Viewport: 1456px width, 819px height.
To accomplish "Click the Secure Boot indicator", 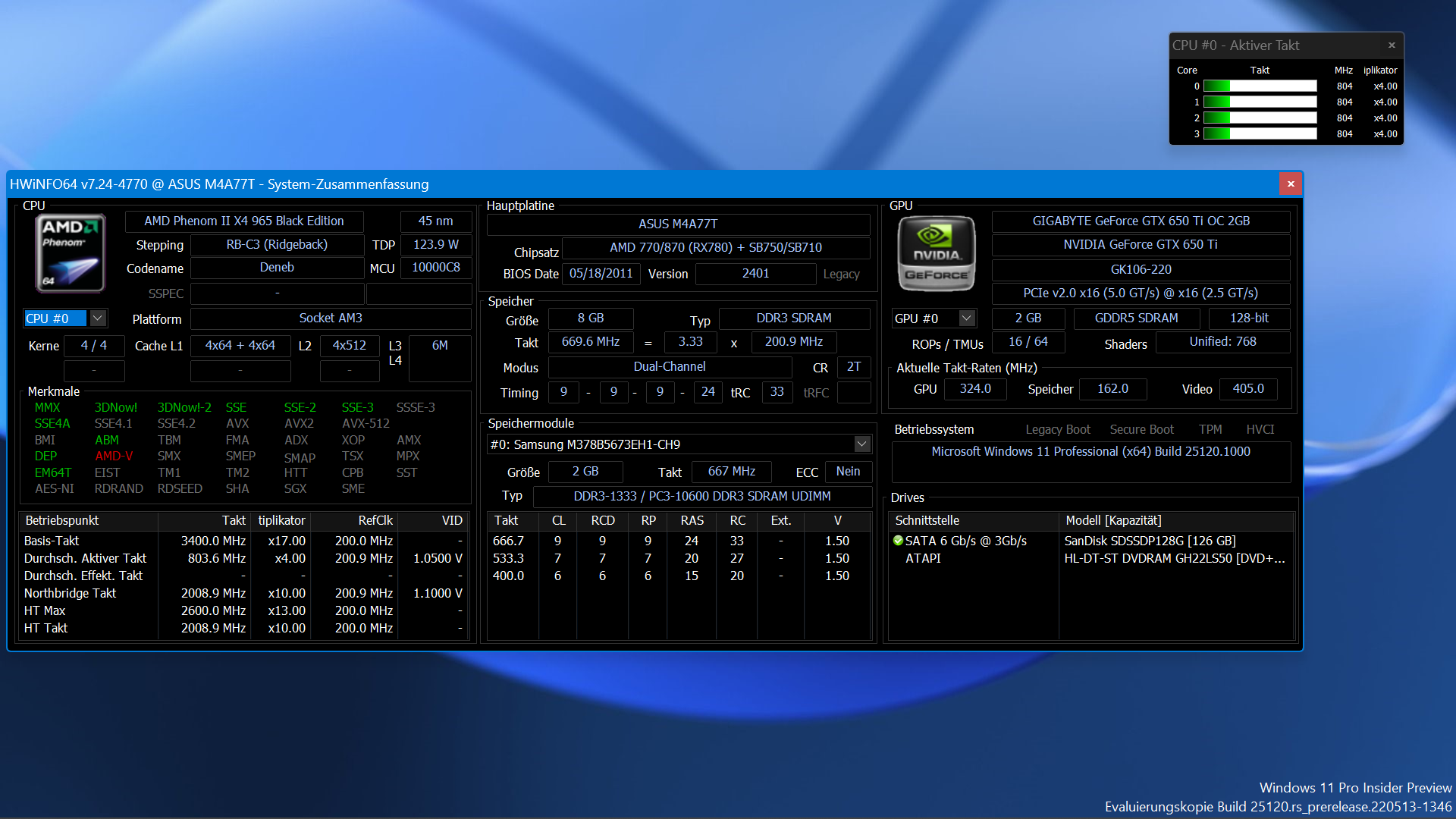I will tap(1141, 429).
